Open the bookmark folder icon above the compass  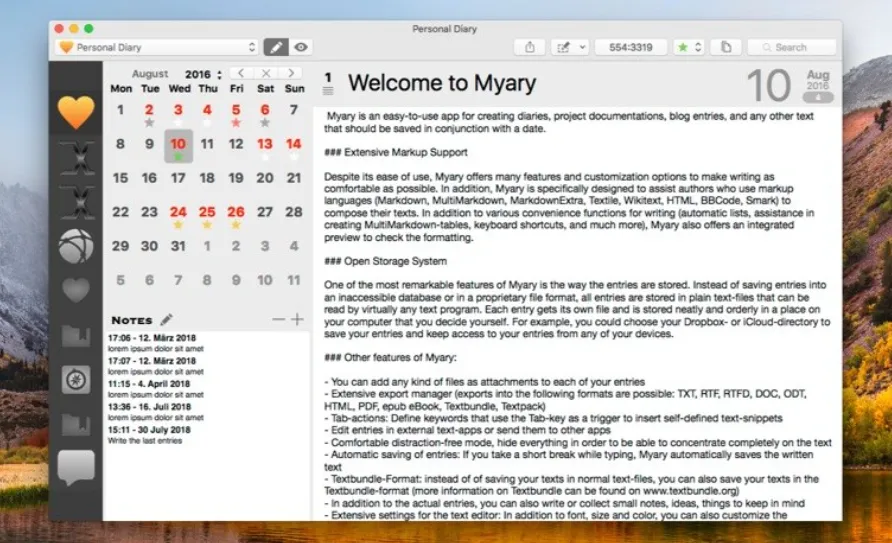tap(76, 335)
